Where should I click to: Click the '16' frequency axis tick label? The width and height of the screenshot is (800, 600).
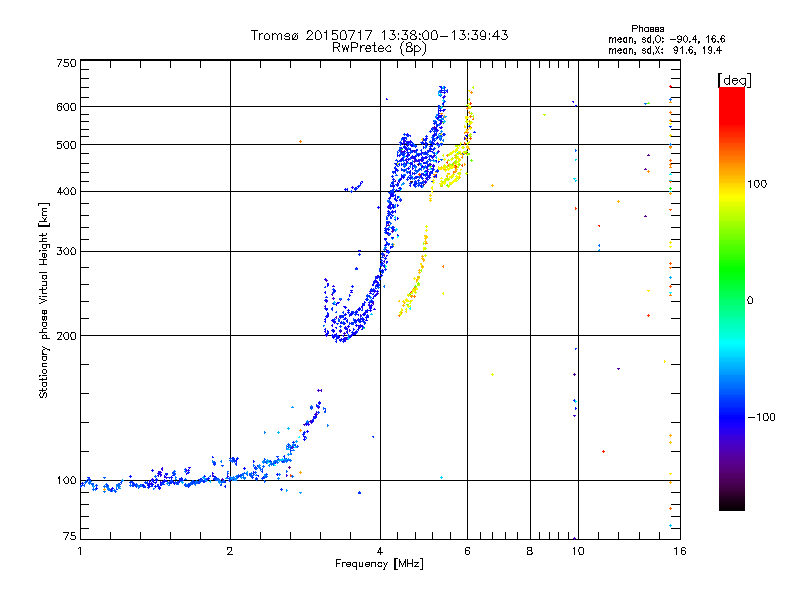tap(680, 551)
